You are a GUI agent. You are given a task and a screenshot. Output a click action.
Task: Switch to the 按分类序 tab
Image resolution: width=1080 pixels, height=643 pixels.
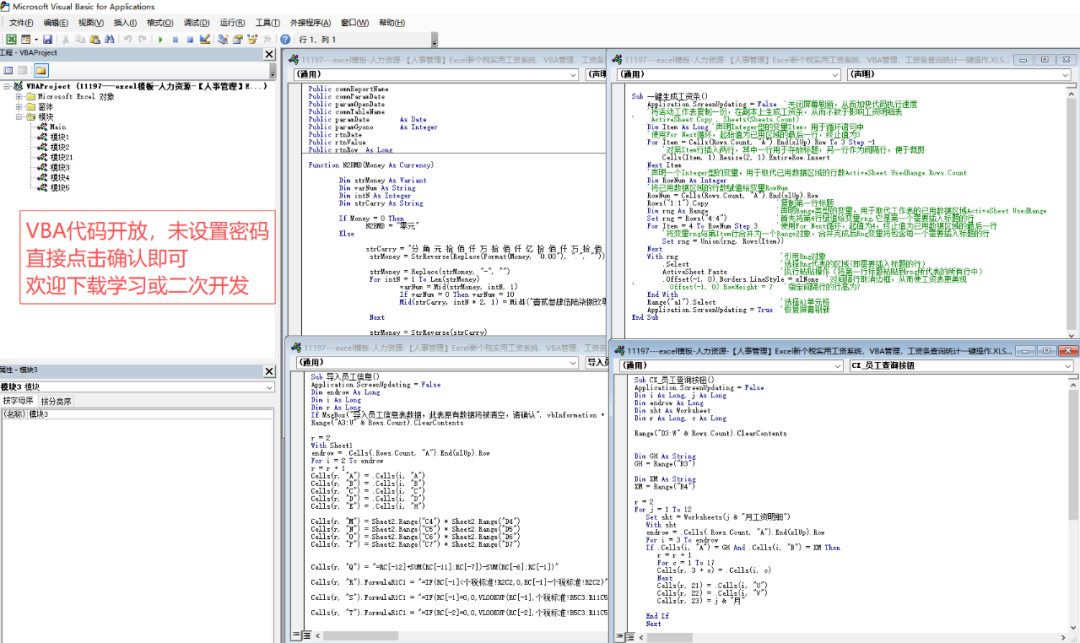coord(56,401)
